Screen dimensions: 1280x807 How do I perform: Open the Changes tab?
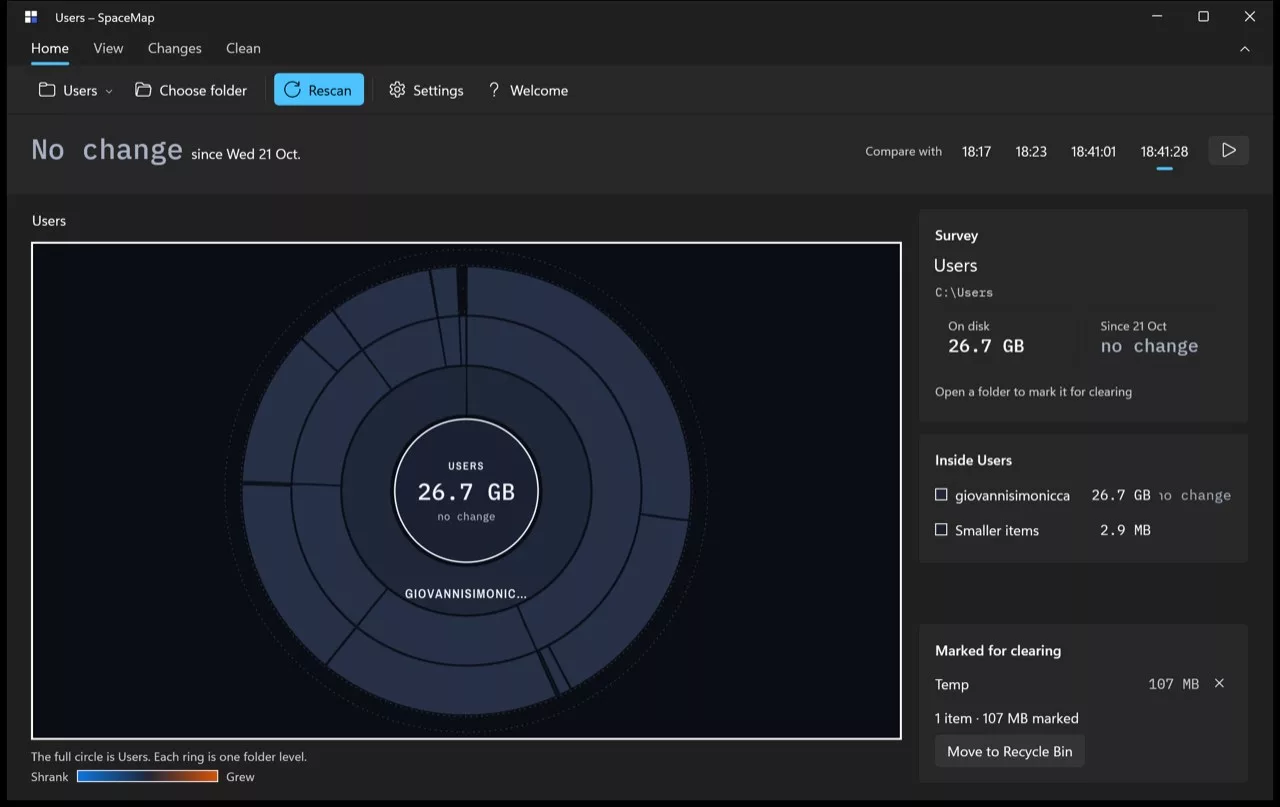tap(174, 48)
